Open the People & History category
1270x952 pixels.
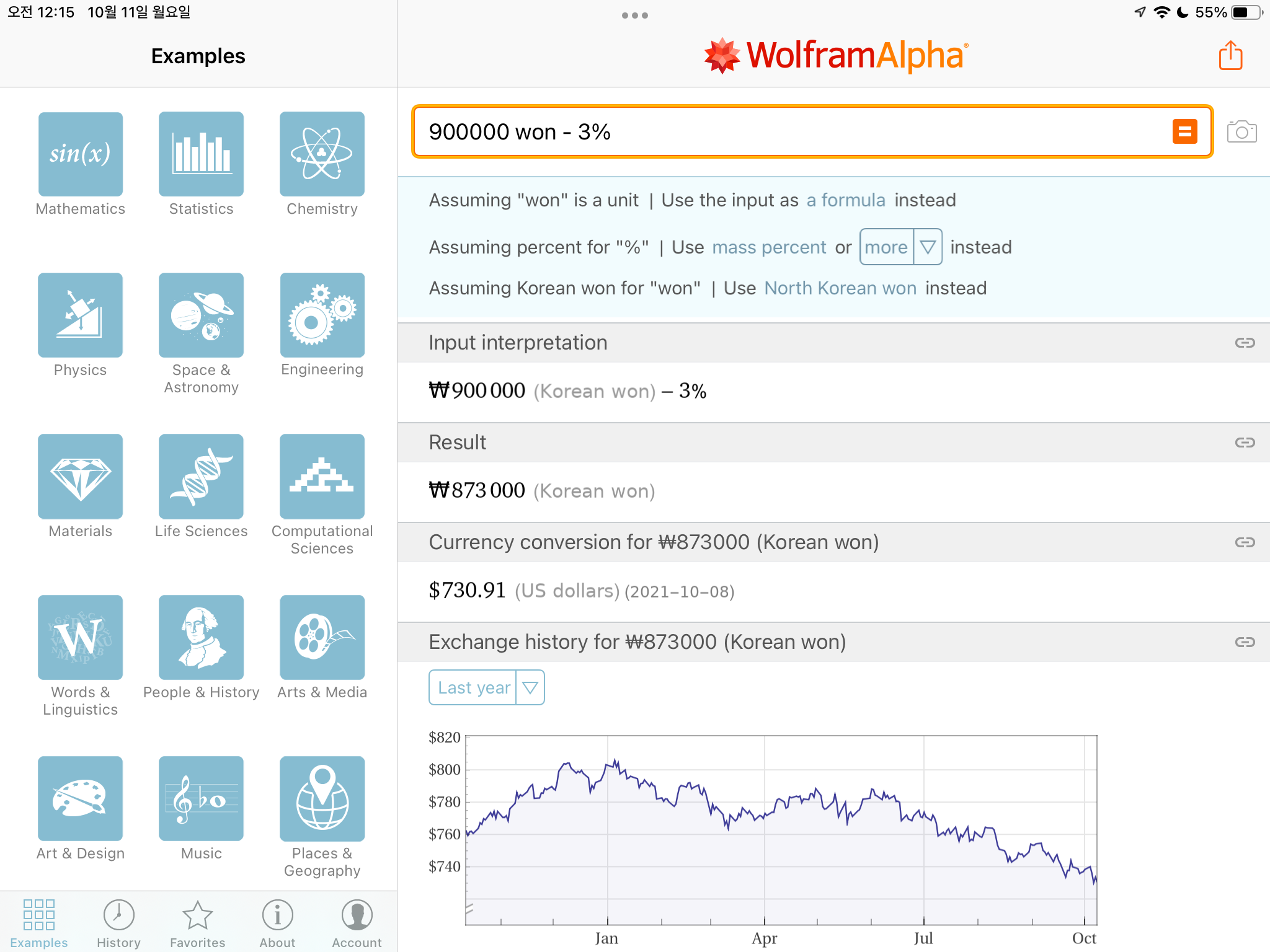point(201,638)
